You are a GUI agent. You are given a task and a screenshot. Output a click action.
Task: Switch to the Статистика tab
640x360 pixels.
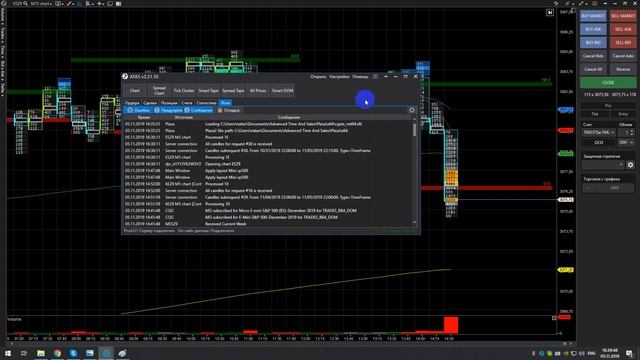click(x=207, y=103)
